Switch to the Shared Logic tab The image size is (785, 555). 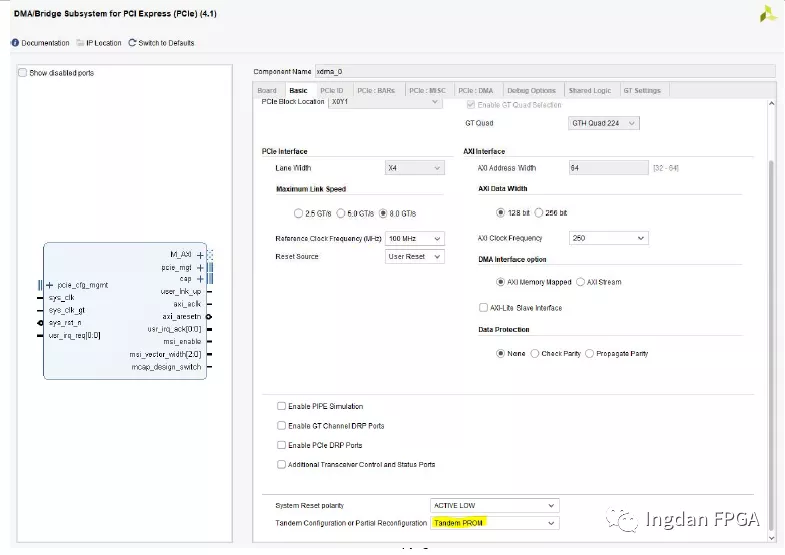point(590,91)
